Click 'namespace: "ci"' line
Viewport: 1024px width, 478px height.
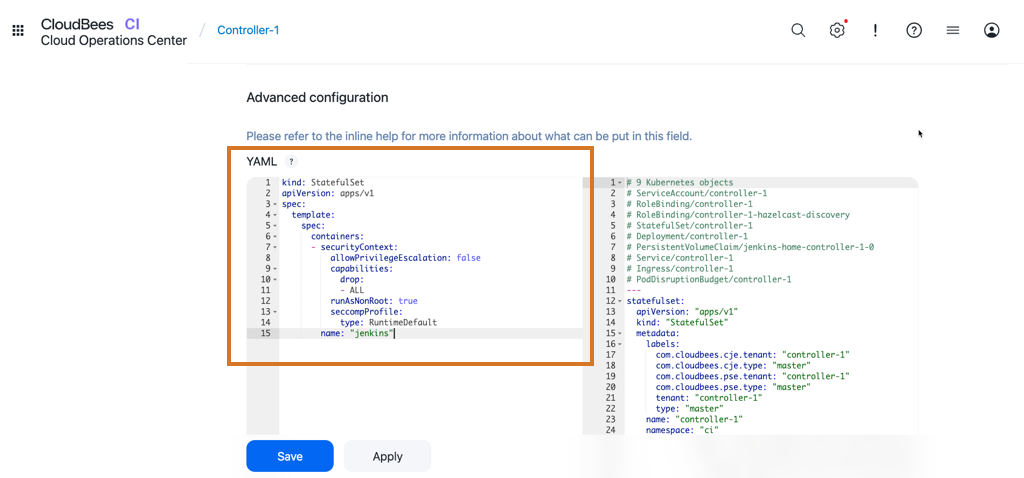point(684,430)
